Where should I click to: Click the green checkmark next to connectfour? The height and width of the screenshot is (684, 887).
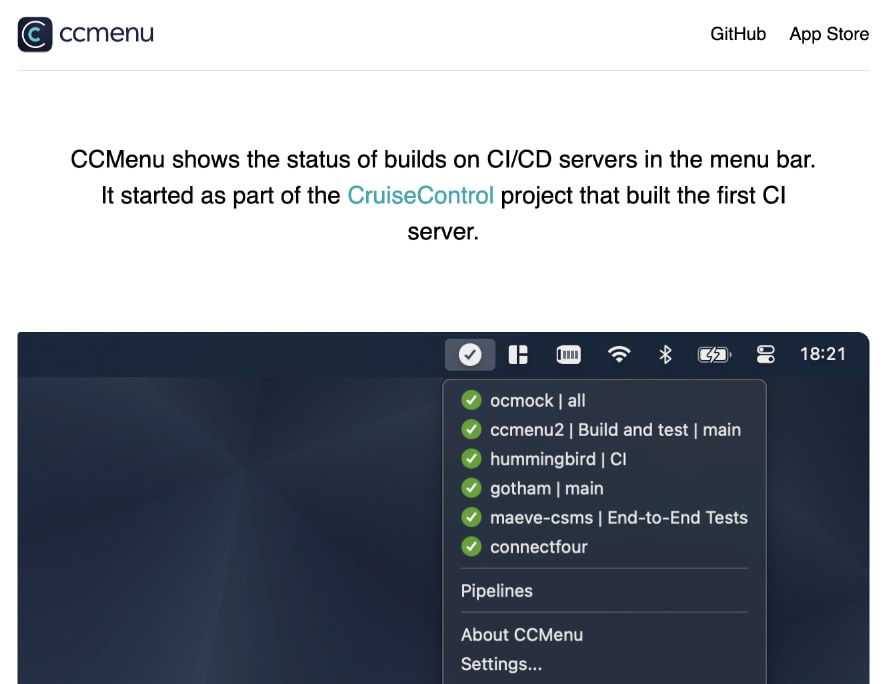(x=471, y=546)
